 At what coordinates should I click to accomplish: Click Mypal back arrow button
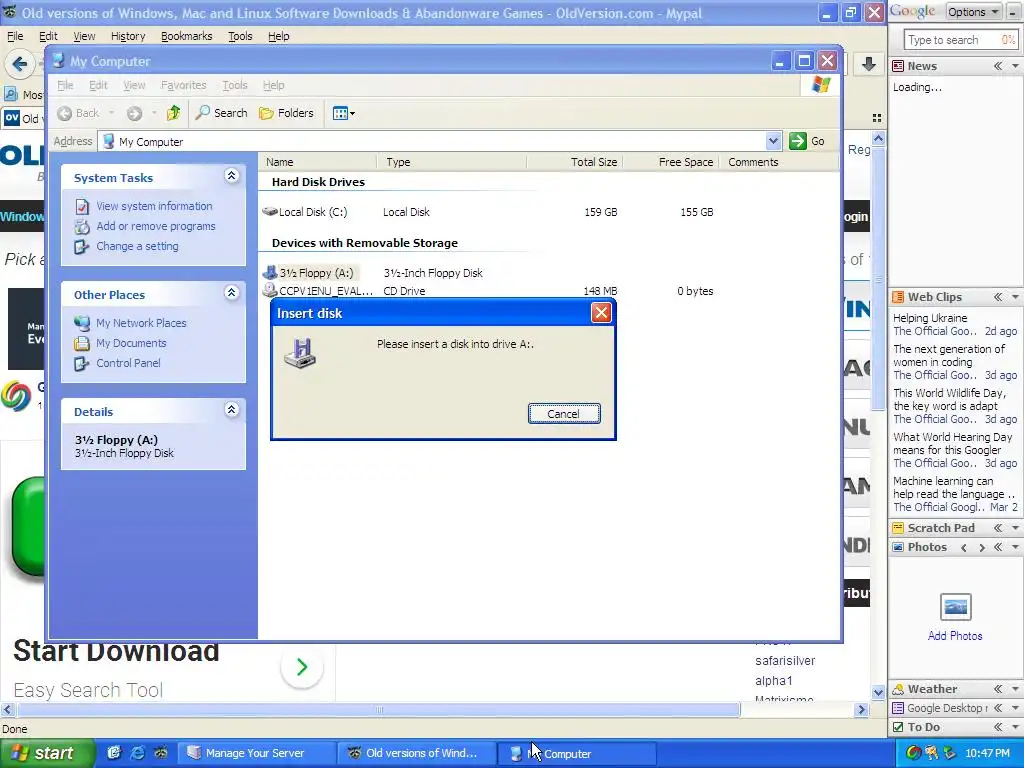click(20, 64)
